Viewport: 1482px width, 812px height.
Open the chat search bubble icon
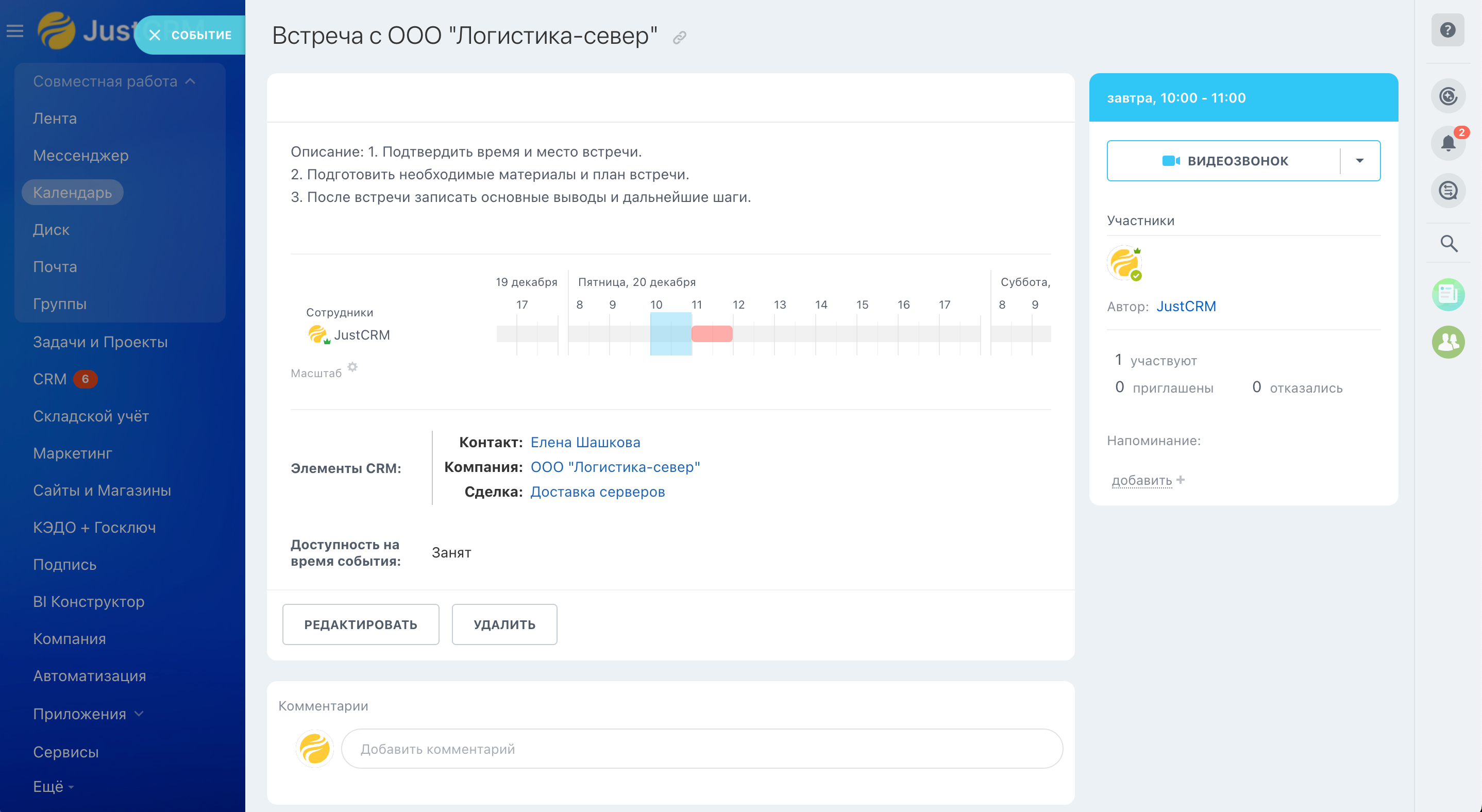[1447, 190]
